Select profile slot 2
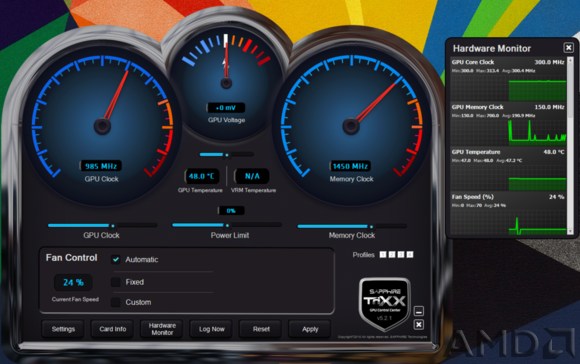 point(392,255)
